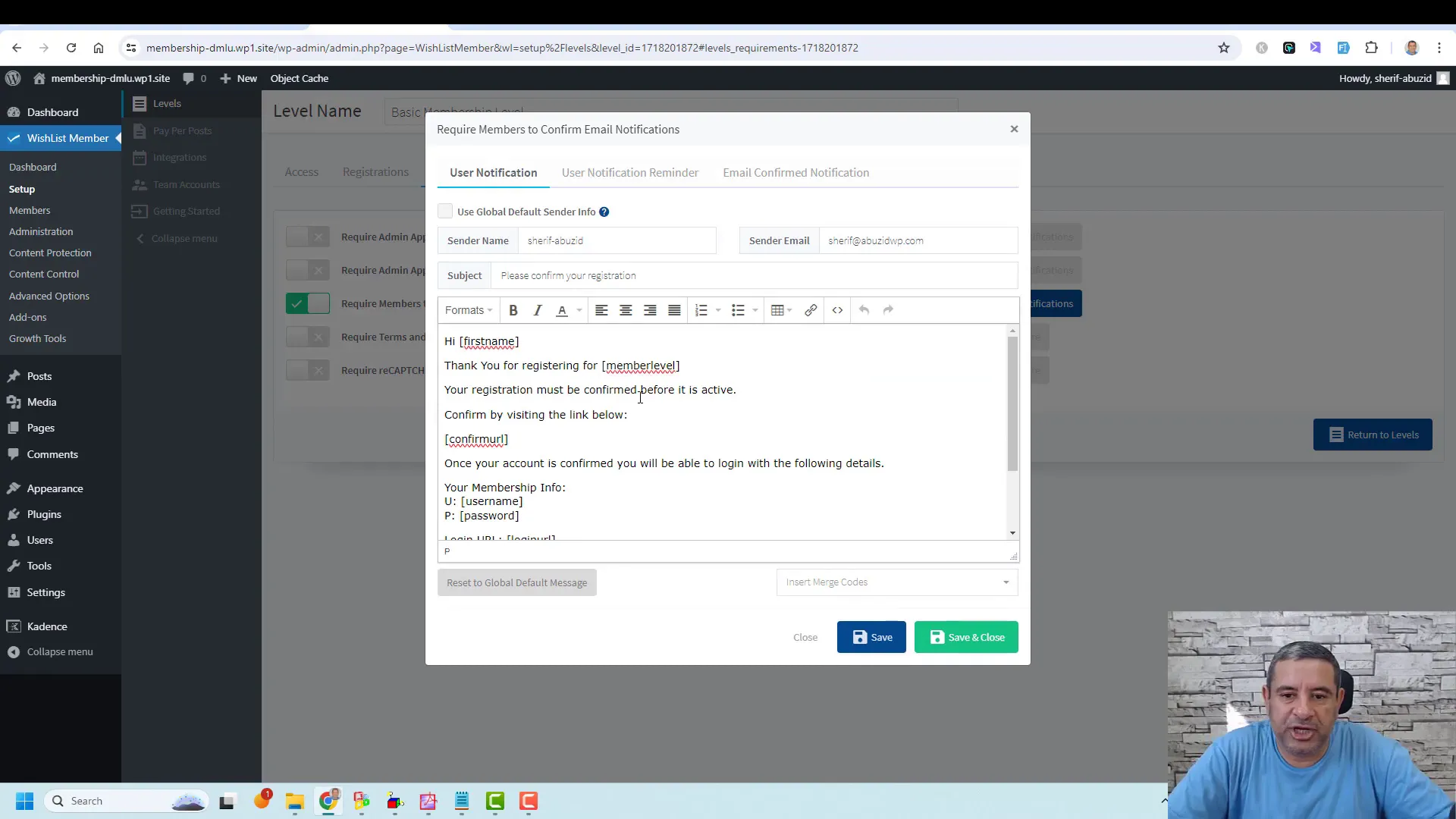The width and height of the screenshot is (1456, 819).
Task: Click the Subject input field
Action: tap(756, 275)
